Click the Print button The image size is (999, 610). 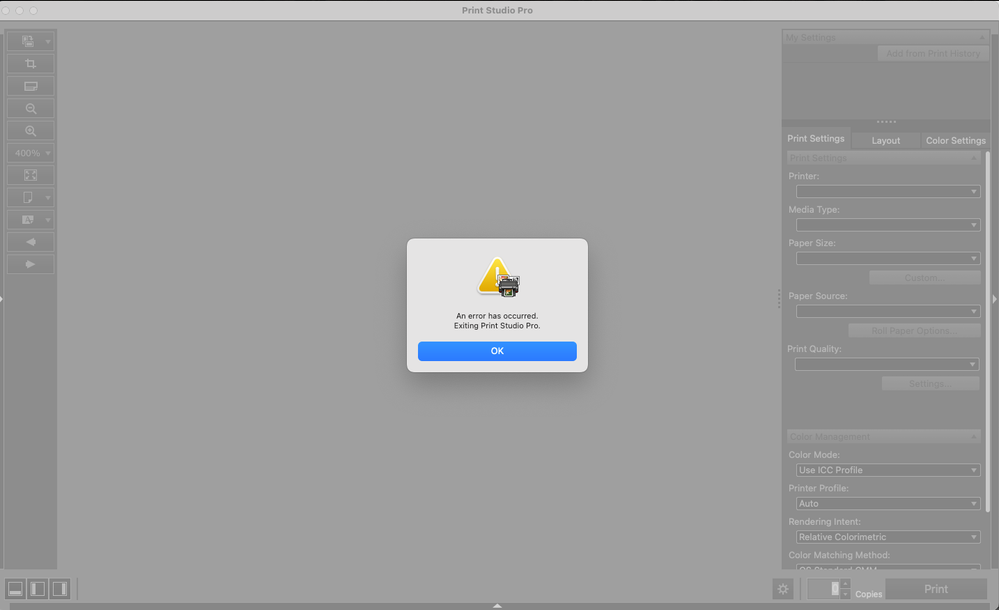point(935,589)
